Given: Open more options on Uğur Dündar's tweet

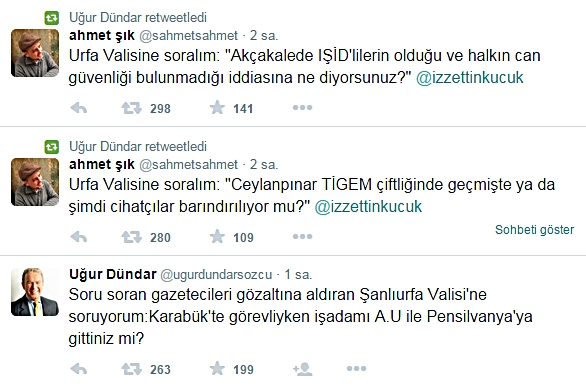Looking at the screenshot, I should pyautogui.click(x=357, y=369).
